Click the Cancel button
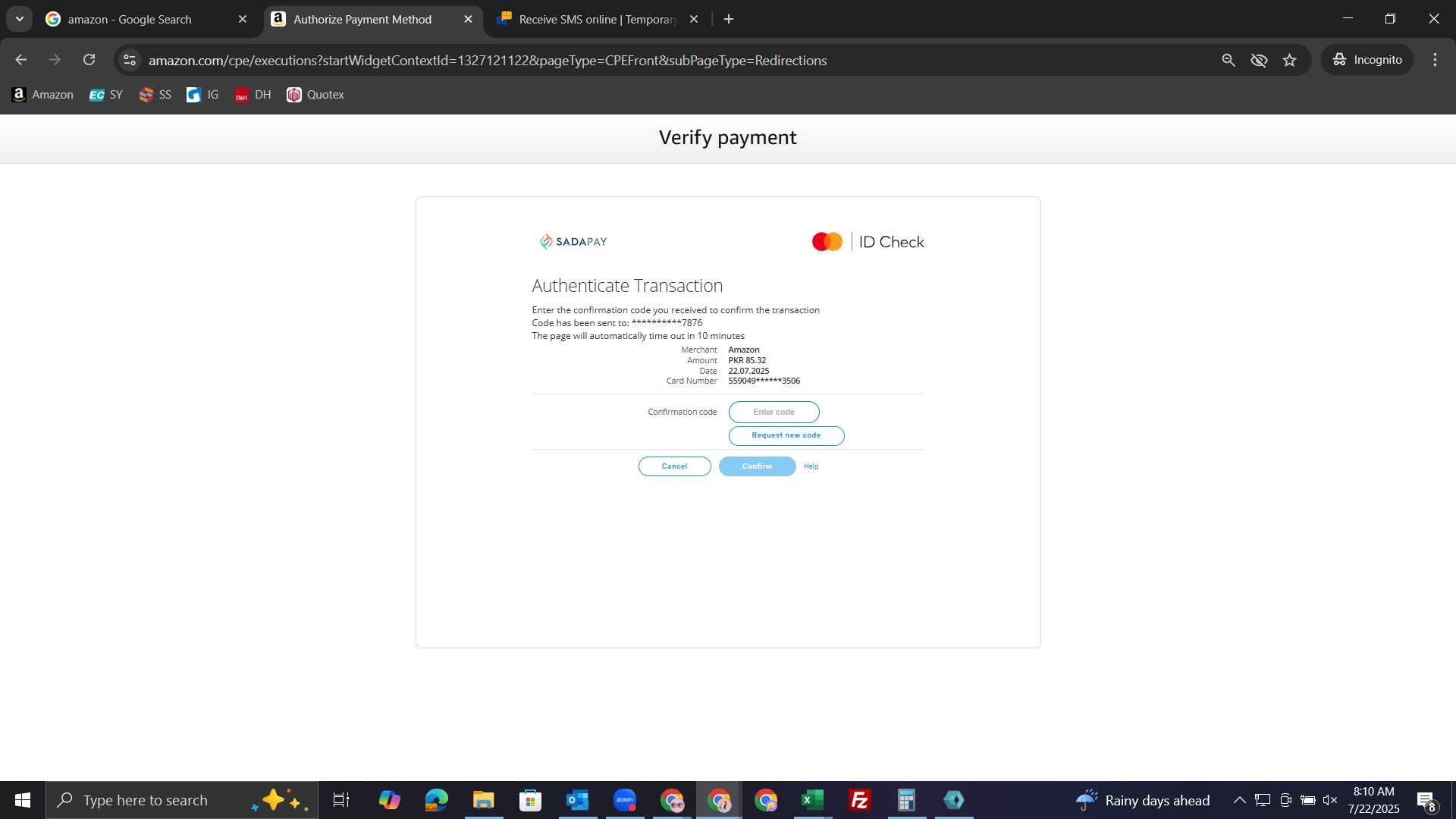This screenshot has width=1456, height=819. tap(674, 466)
